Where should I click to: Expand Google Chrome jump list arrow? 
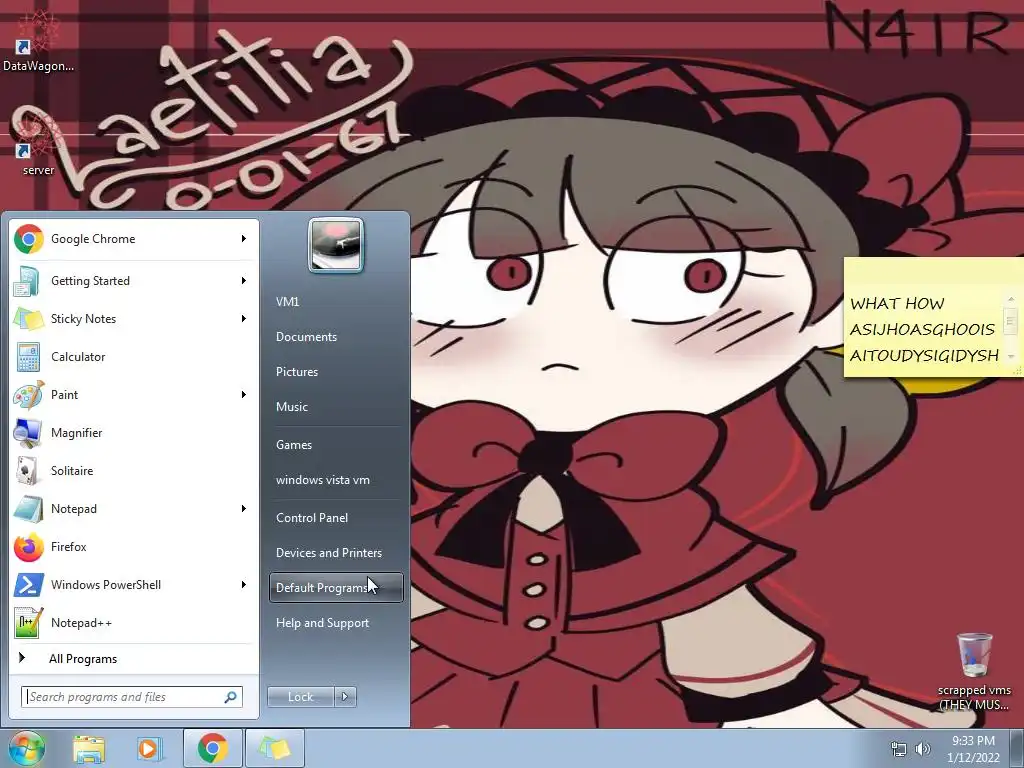(244, 239)
